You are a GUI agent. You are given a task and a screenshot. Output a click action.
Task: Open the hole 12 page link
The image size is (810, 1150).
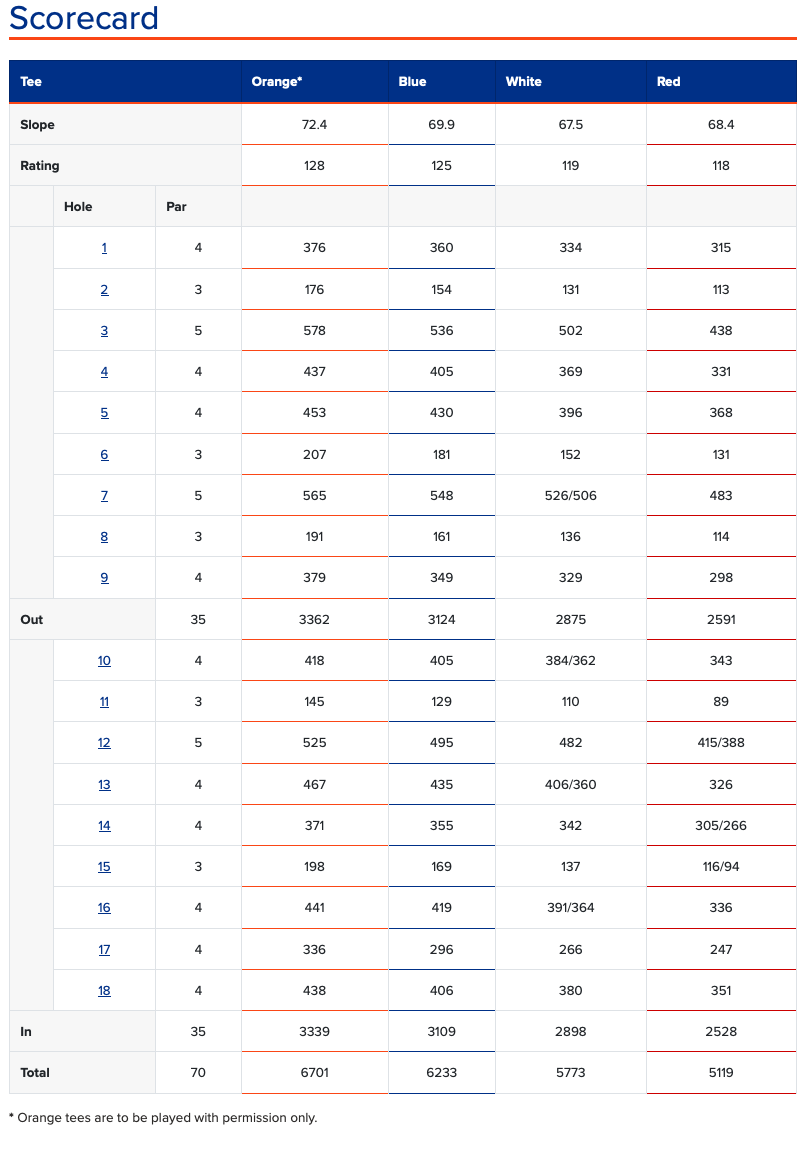[x=104, y=743]
